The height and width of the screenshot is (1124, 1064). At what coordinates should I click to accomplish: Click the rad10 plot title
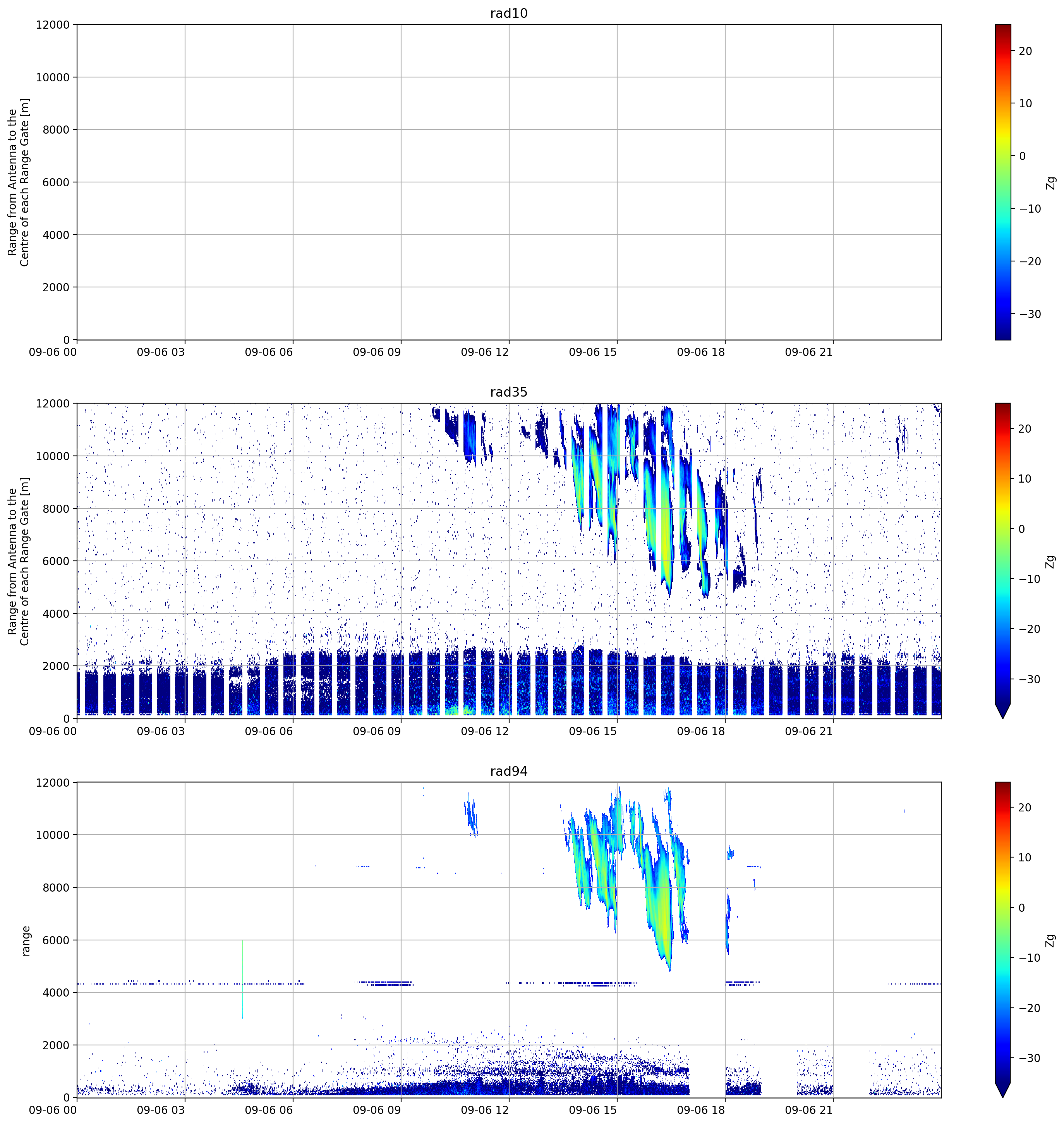point(509,13)
